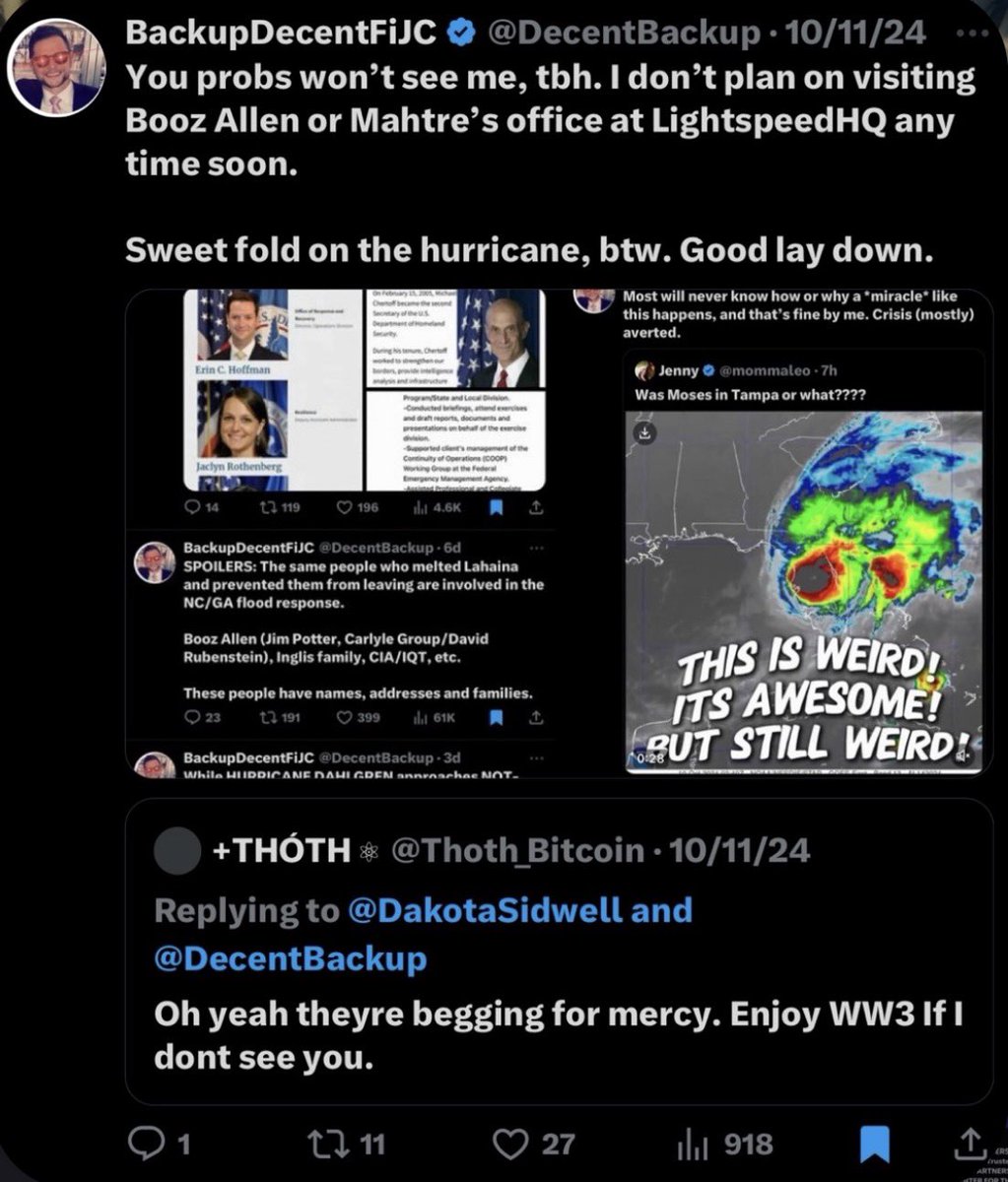Open the quoted +THÓTH tweet
Viewport: 1008px width, 1182px height.
(x=559, y=950)
